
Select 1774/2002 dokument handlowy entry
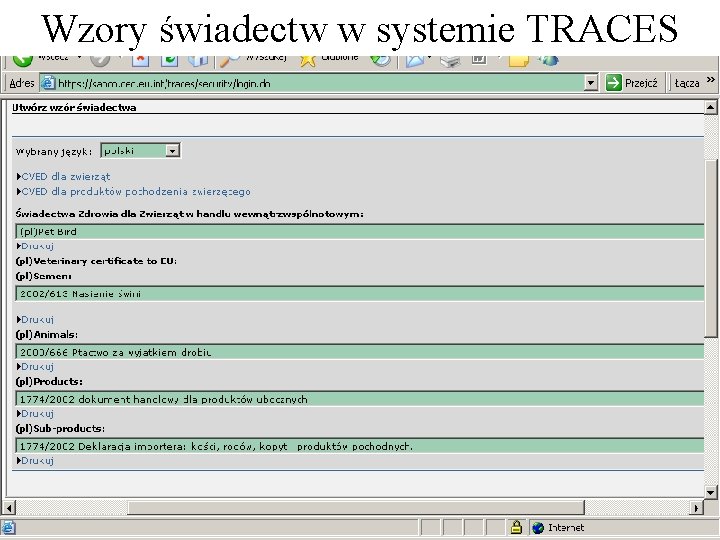coord(360,399)
